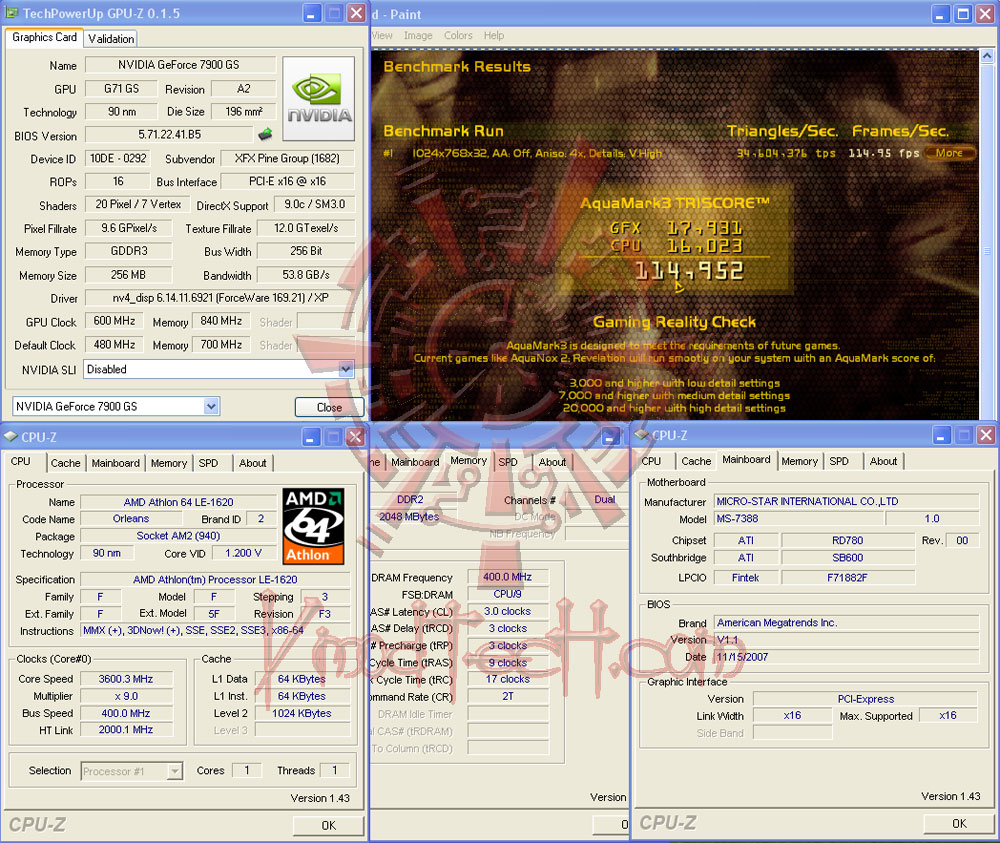Switch to the Validation tab in GPU-Z
Viewport: 1000px width, 843px height.
click(x=111, y=39)
